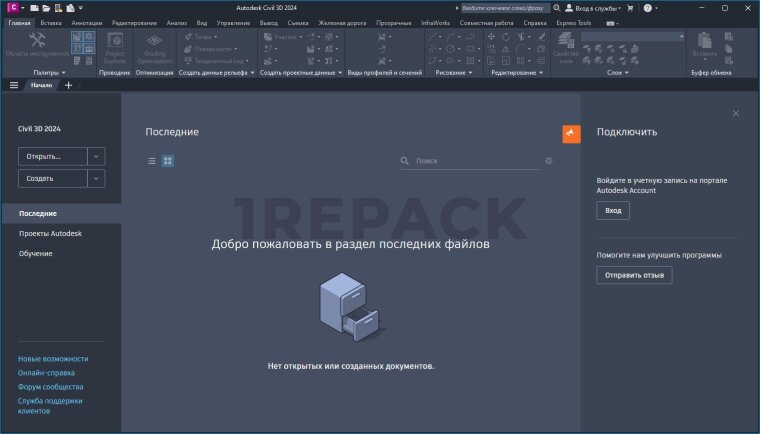Expand the Создать dropdown arrow

[x=96, y=178]
